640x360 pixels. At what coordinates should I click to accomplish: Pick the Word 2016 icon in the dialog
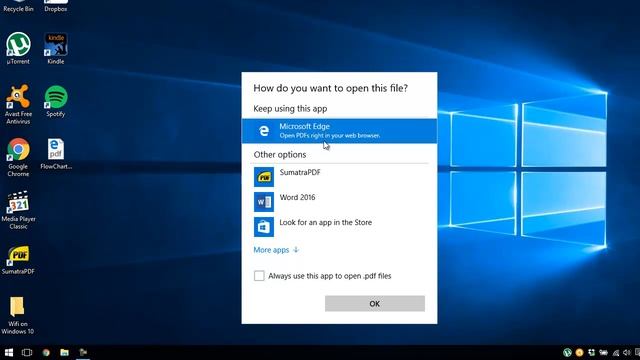pyautogui.click(x=264, y=202)
